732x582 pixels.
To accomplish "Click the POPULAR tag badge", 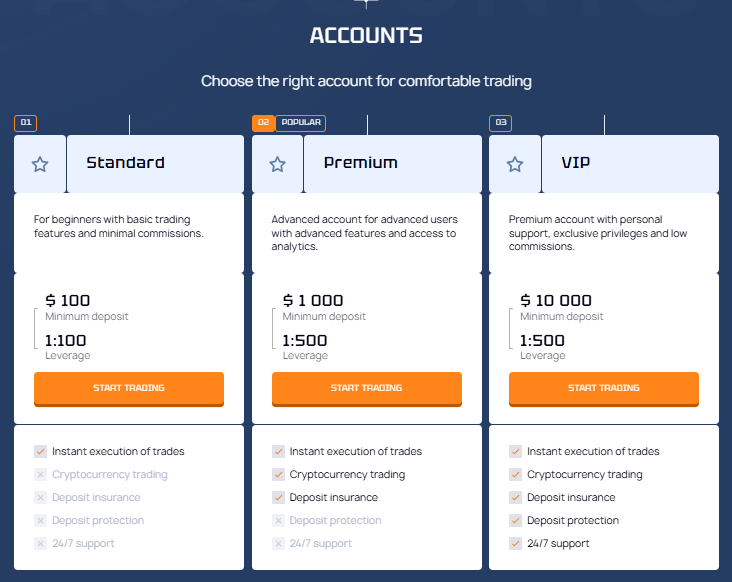I will (301, 123).
